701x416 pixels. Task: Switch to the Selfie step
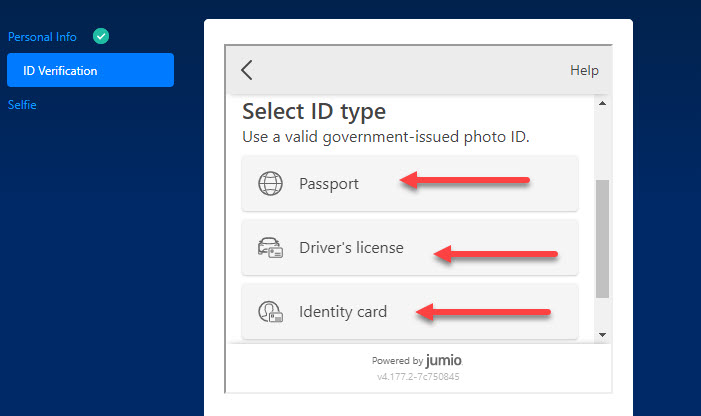pos(22,105)
